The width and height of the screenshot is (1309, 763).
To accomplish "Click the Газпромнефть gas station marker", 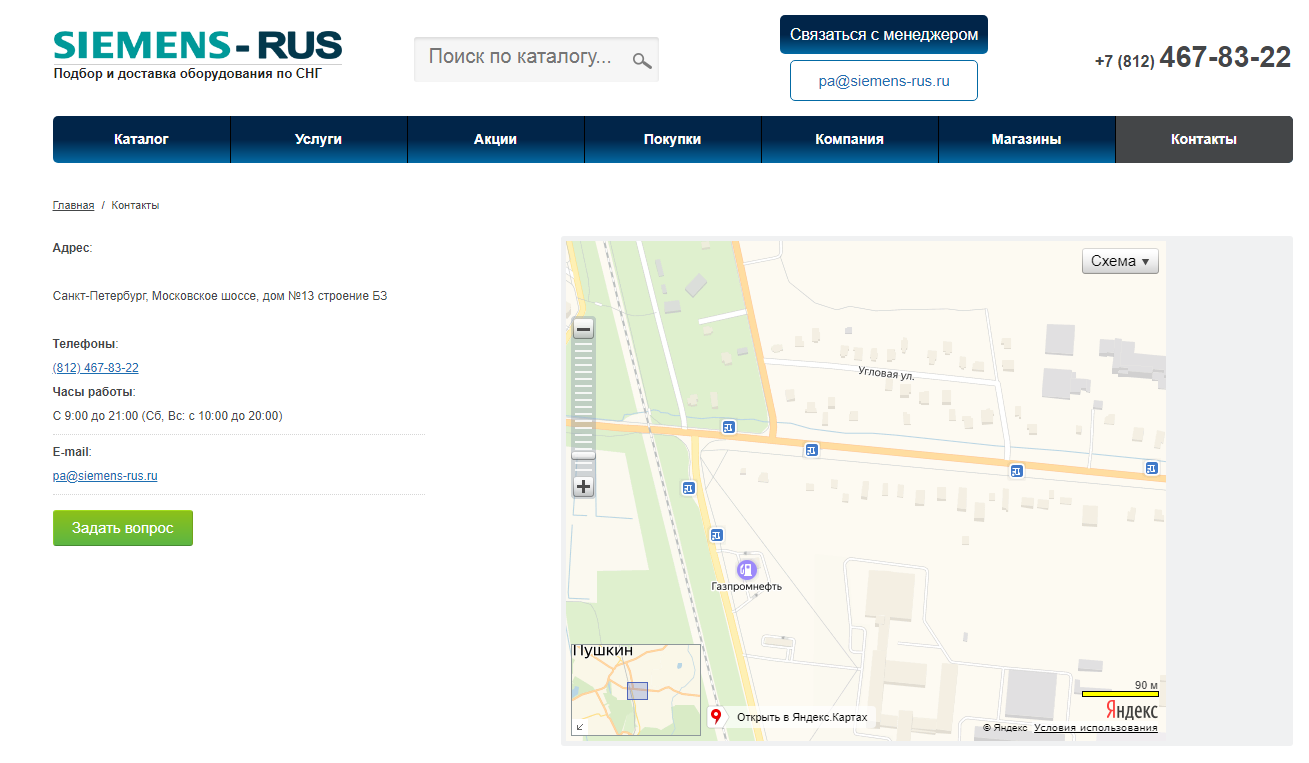I will pos(746,570).
